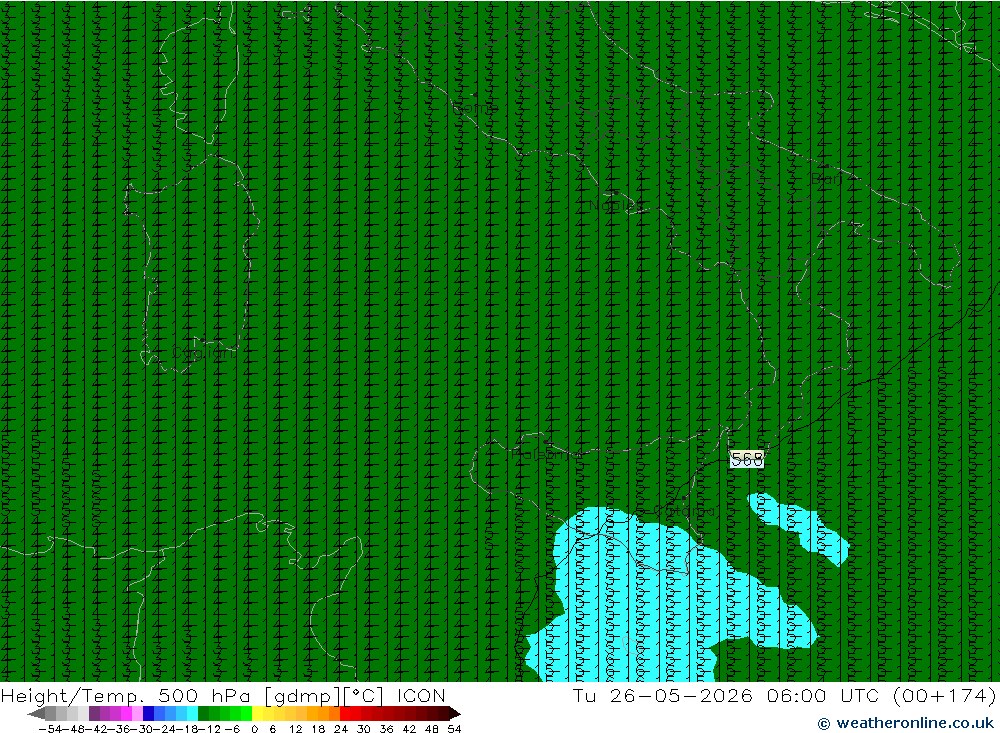Click the 24 value on temperature scale
The height and width of the screenshot is (733, 1000).
click(341, 729)
